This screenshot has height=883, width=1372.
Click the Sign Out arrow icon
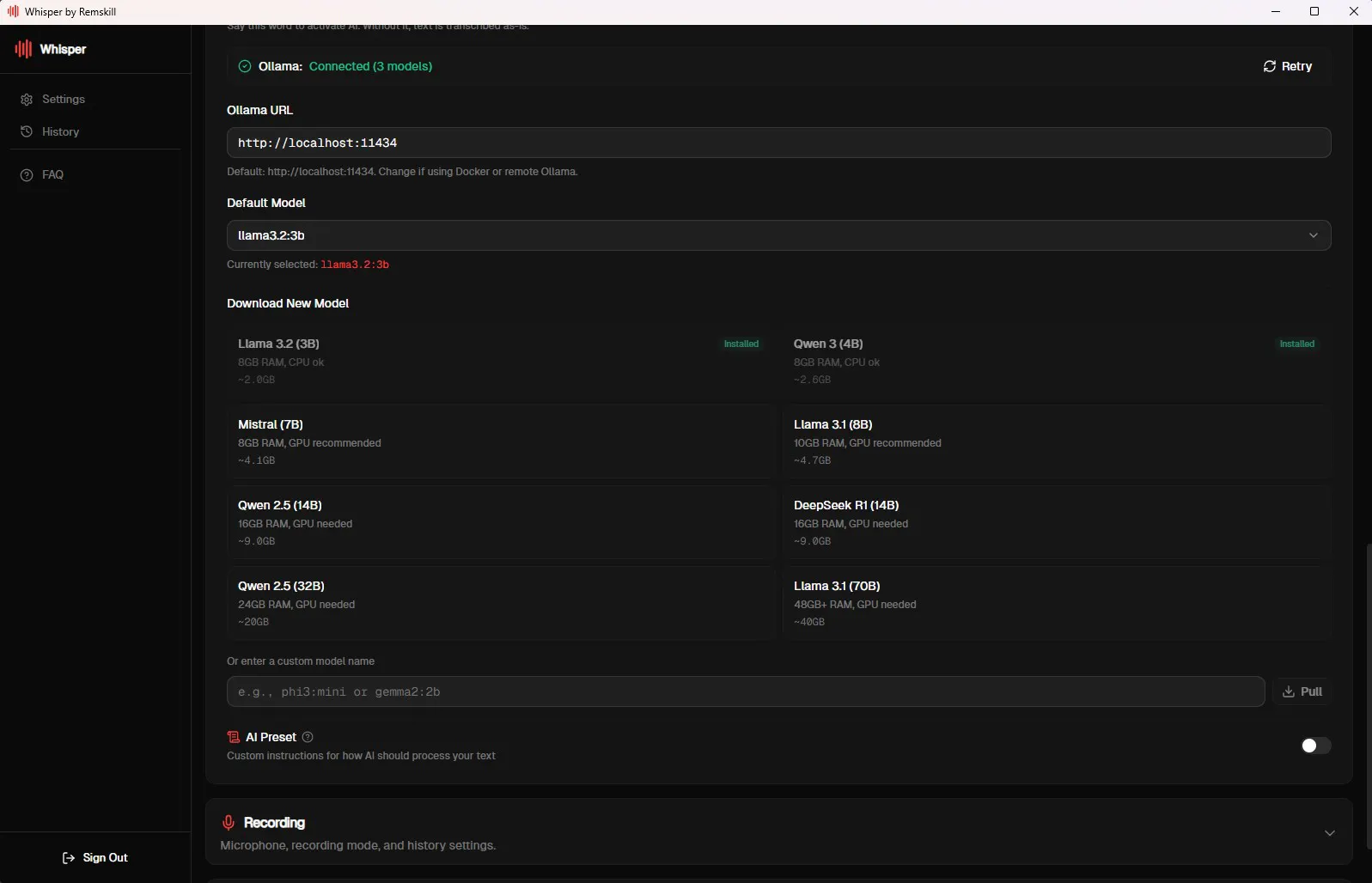69,857
